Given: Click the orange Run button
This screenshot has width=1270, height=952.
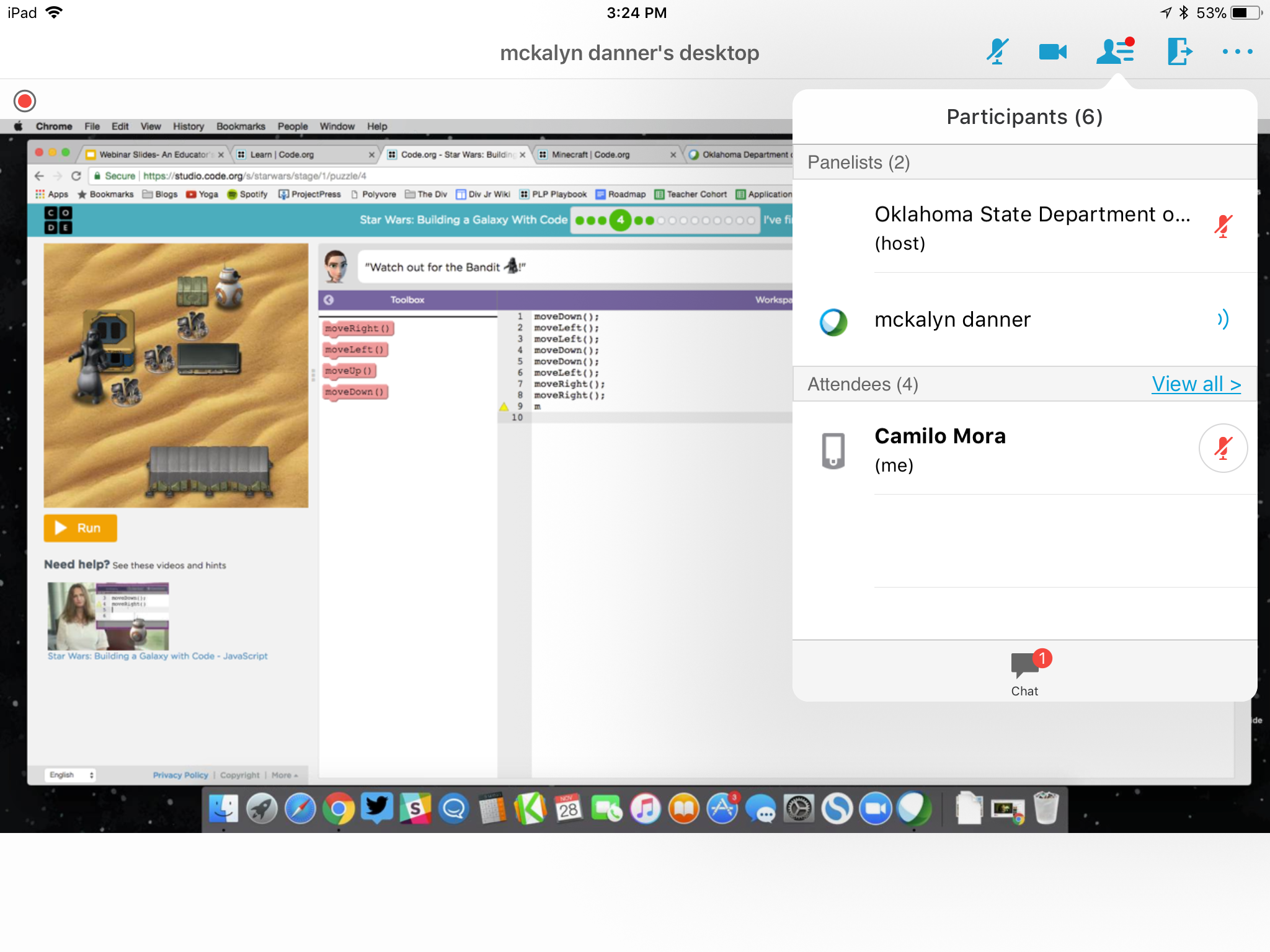Looking at the screenshot, I should [x=80, y=528].
